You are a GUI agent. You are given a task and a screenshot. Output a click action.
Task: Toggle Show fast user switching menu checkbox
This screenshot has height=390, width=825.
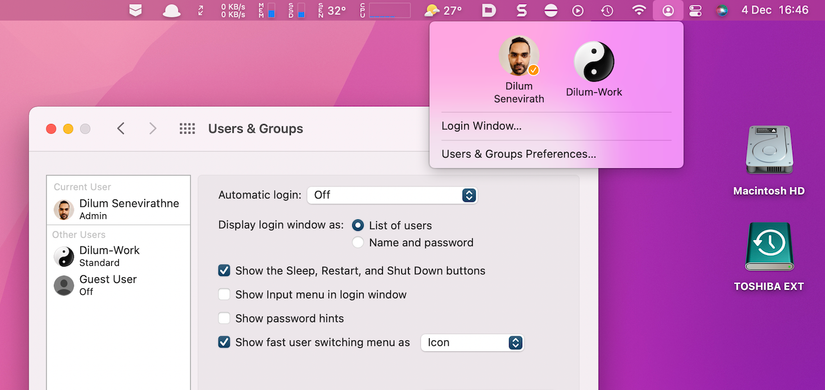coord(224,342)
